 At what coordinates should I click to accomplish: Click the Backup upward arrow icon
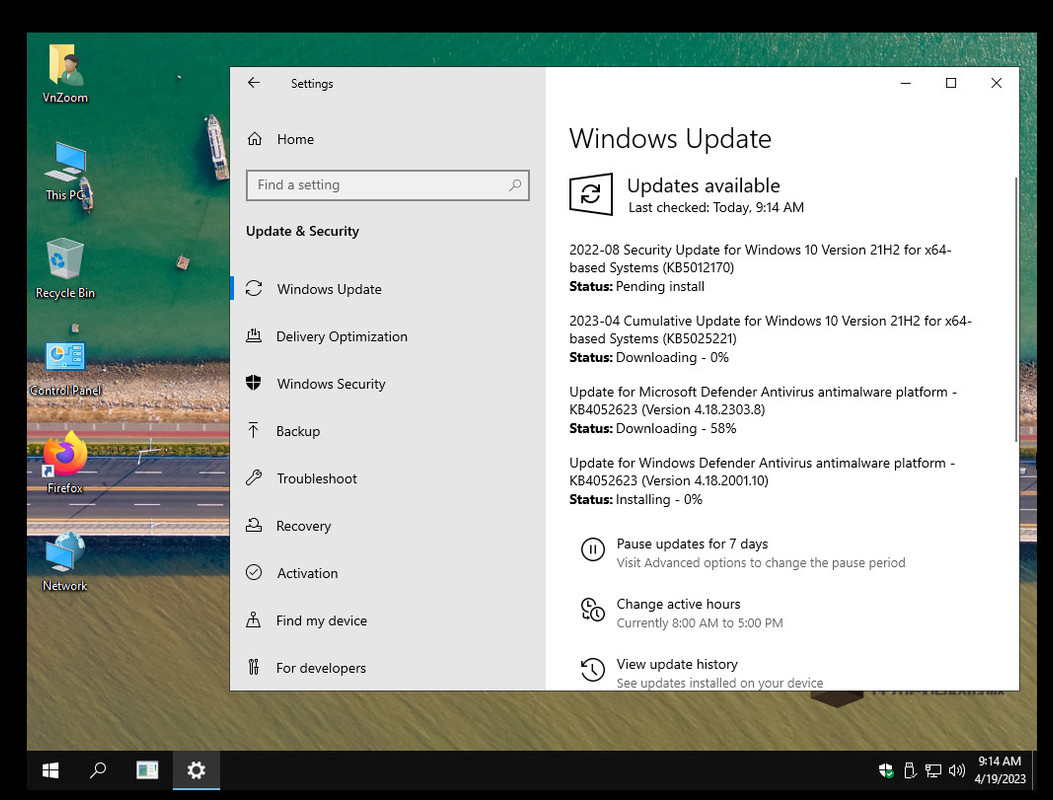[253, 431]
